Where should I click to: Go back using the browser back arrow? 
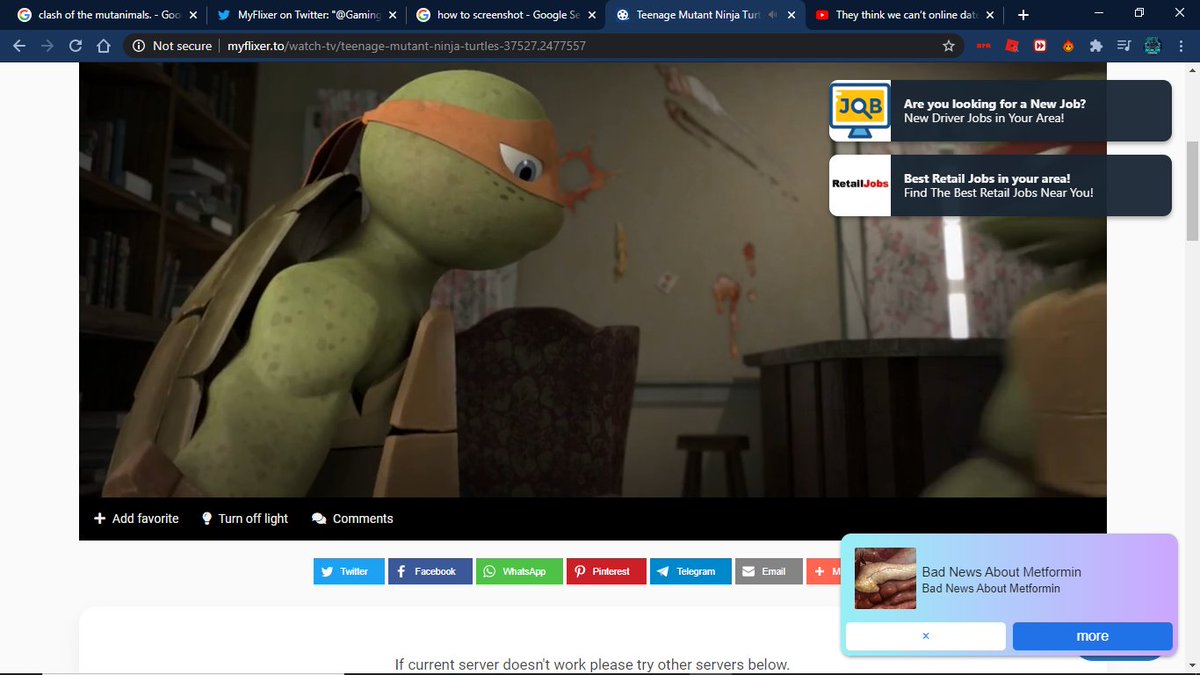(x=19, y=46)
